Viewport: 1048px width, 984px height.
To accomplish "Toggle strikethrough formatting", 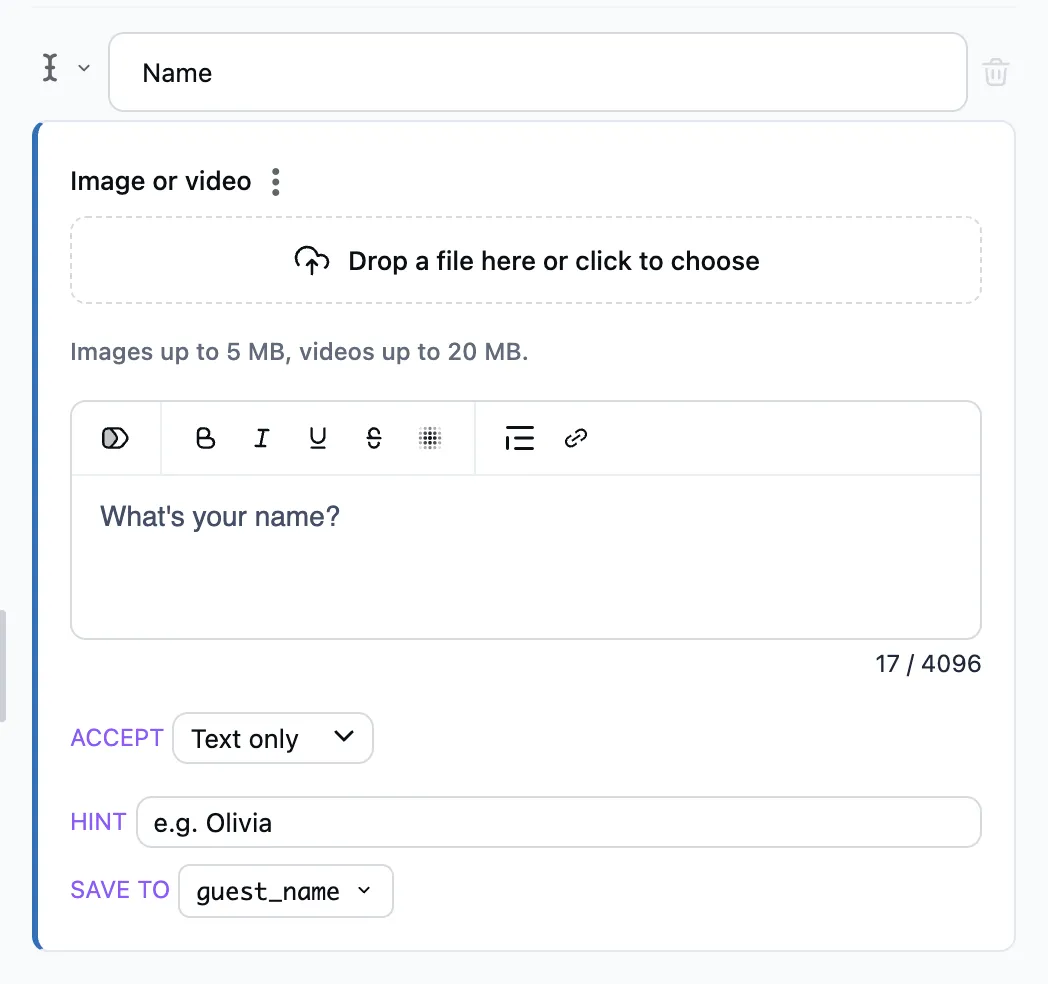I will tap(374, 439).
